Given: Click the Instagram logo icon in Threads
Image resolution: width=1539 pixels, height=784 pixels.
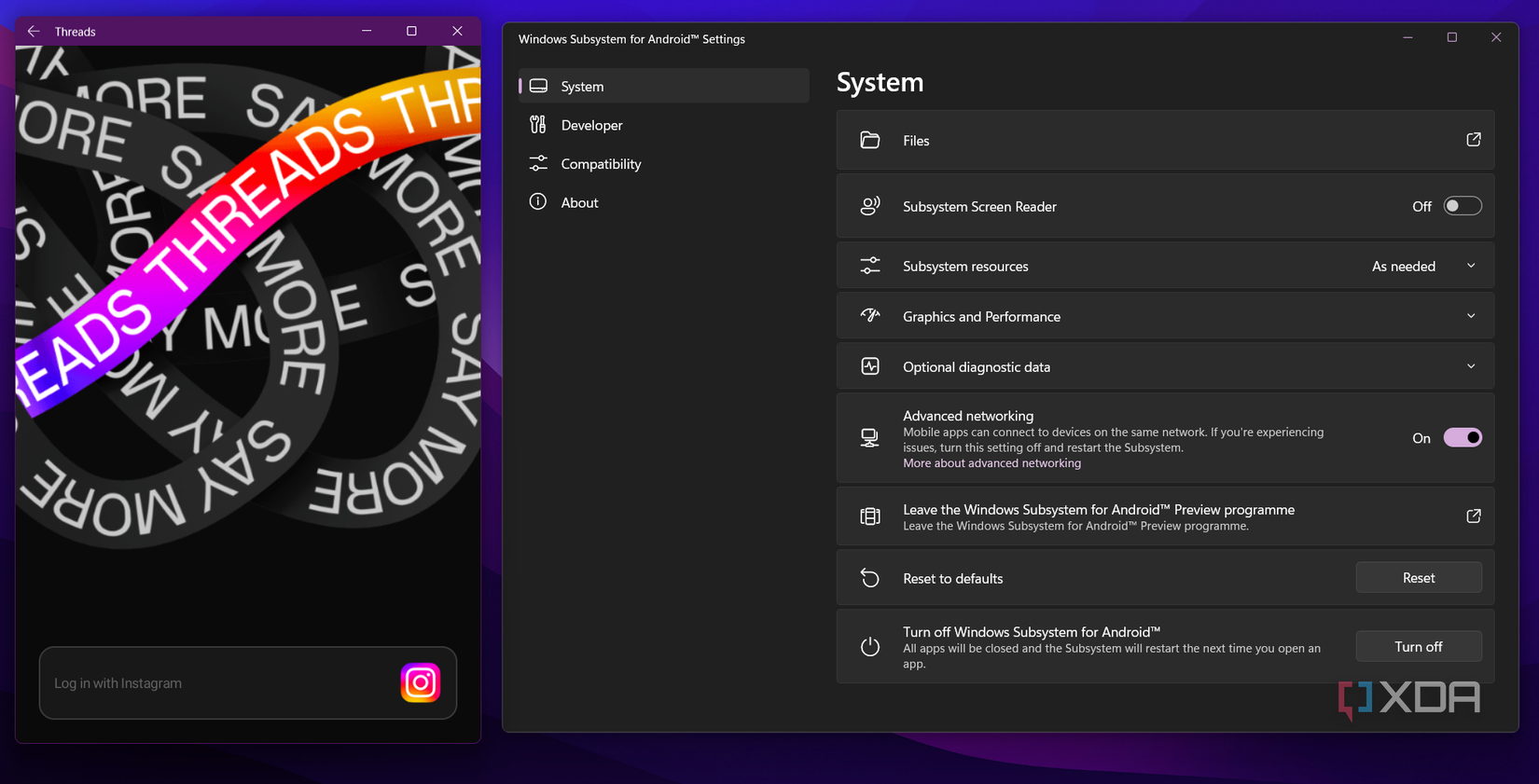Looking at the screenshot, I should pyautogui.click(x=421, y=682).
